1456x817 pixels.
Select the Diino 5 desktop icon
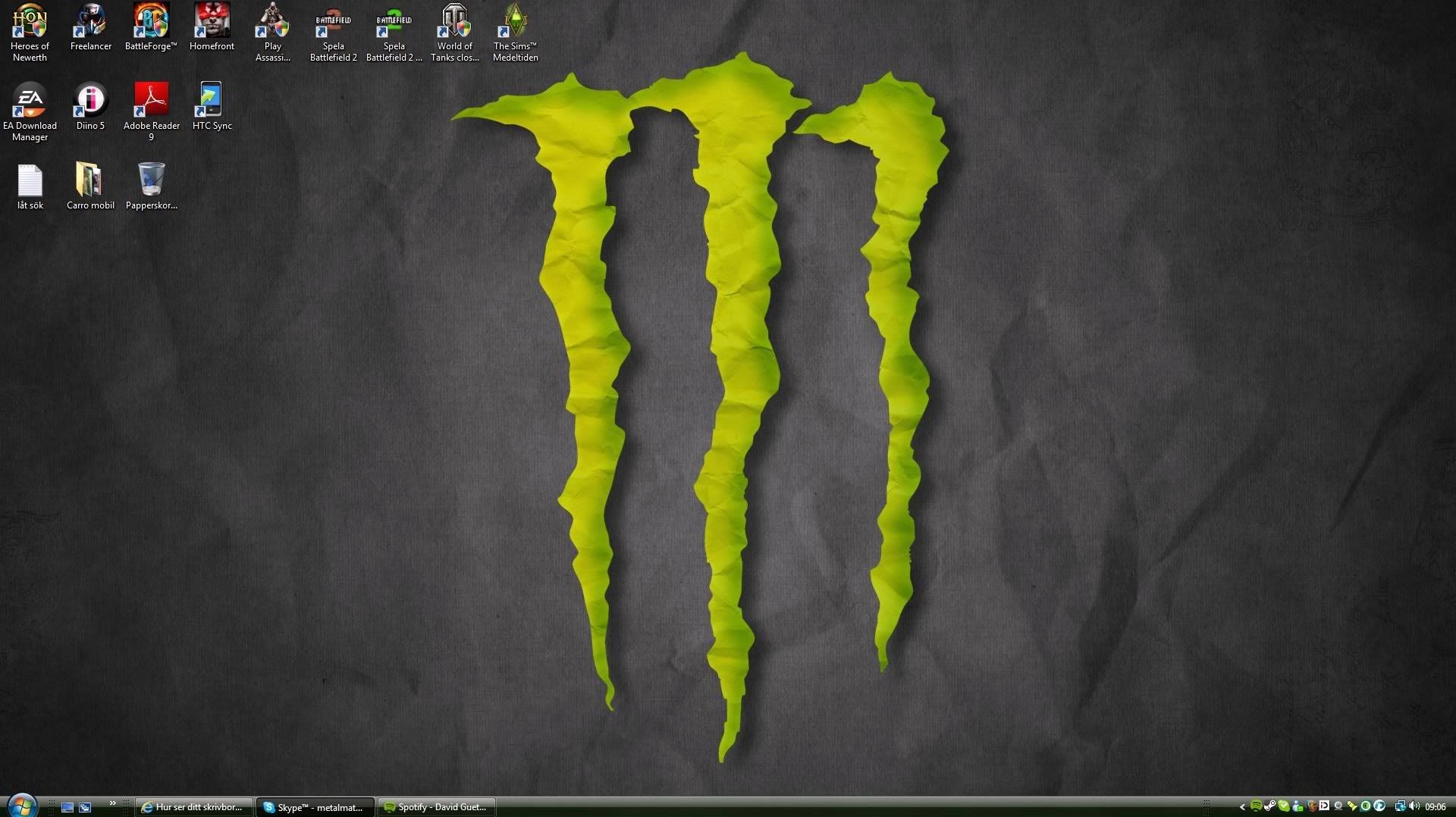90,107
